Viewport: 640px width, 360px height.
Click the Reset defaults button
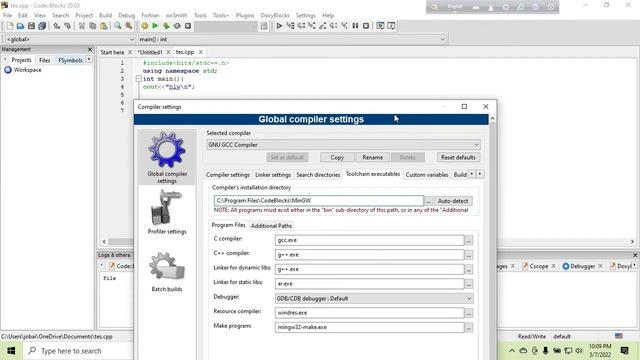(x=458, y=157)
